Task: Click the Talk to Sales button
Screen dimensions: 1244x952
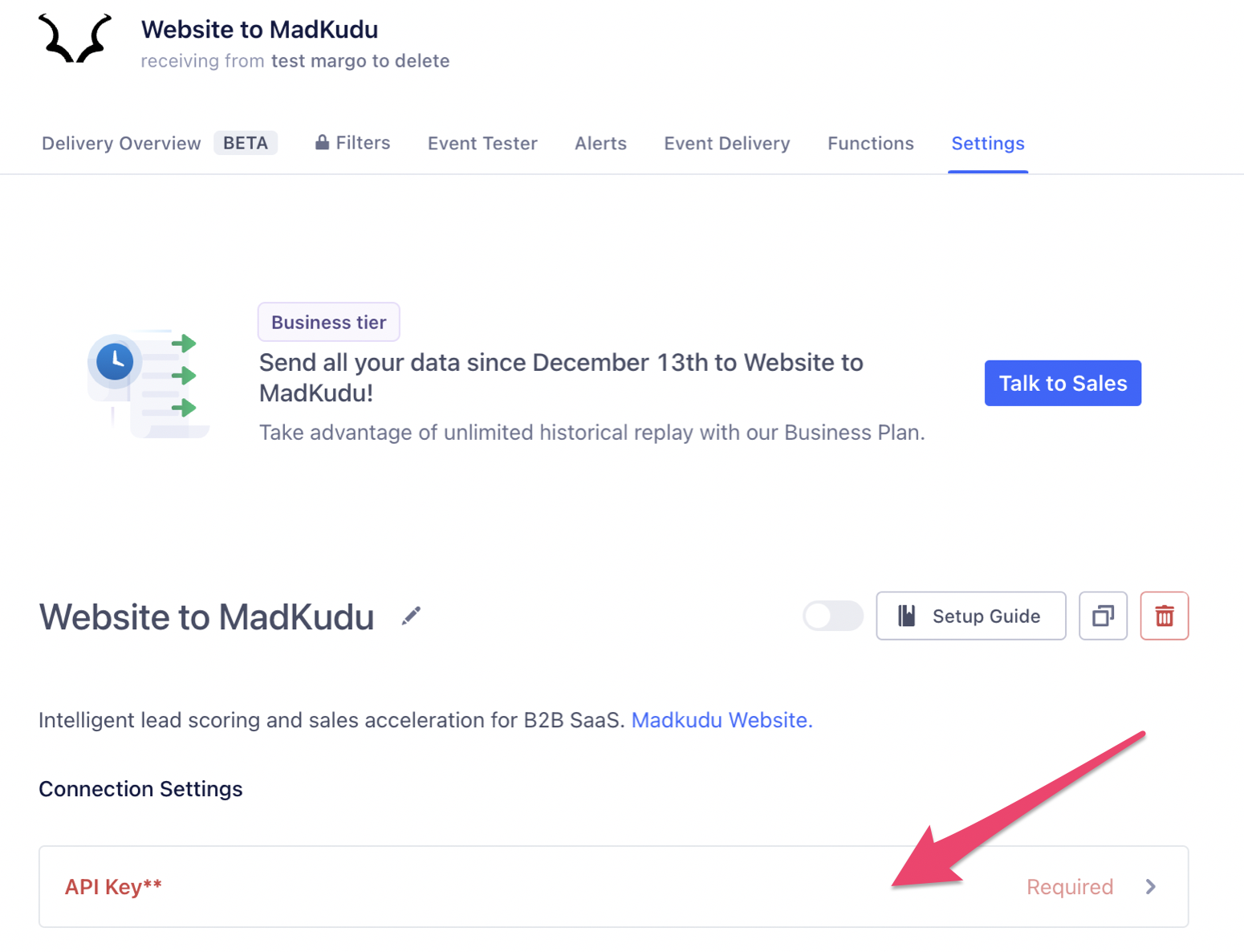Action: [1063, 383]
